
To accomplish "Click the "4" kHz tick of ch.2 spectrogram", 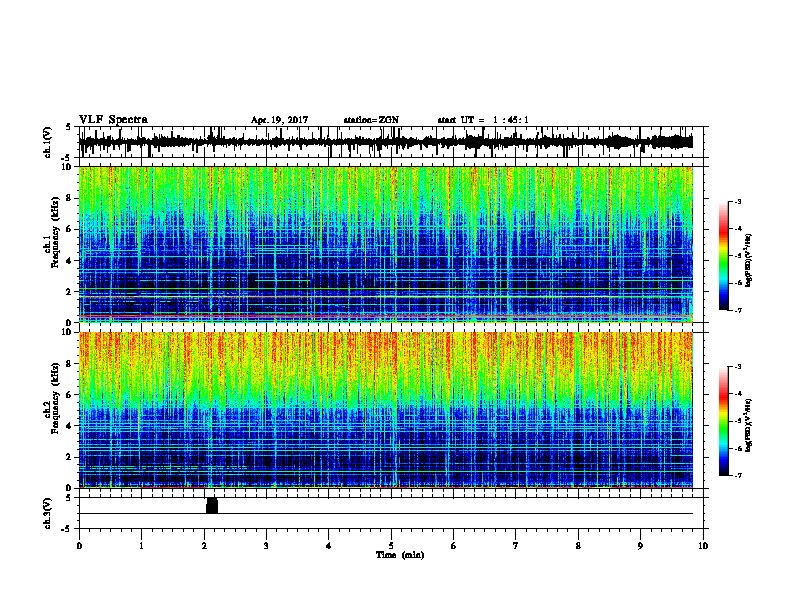I will pyautogui.click(x=70, y=426).
